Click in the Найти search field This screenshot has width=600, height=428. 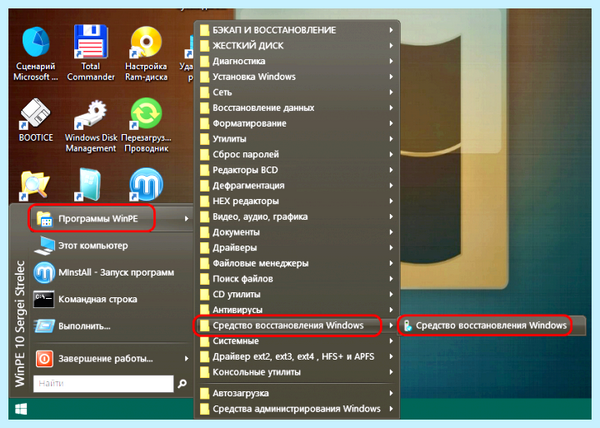(103, 383)
